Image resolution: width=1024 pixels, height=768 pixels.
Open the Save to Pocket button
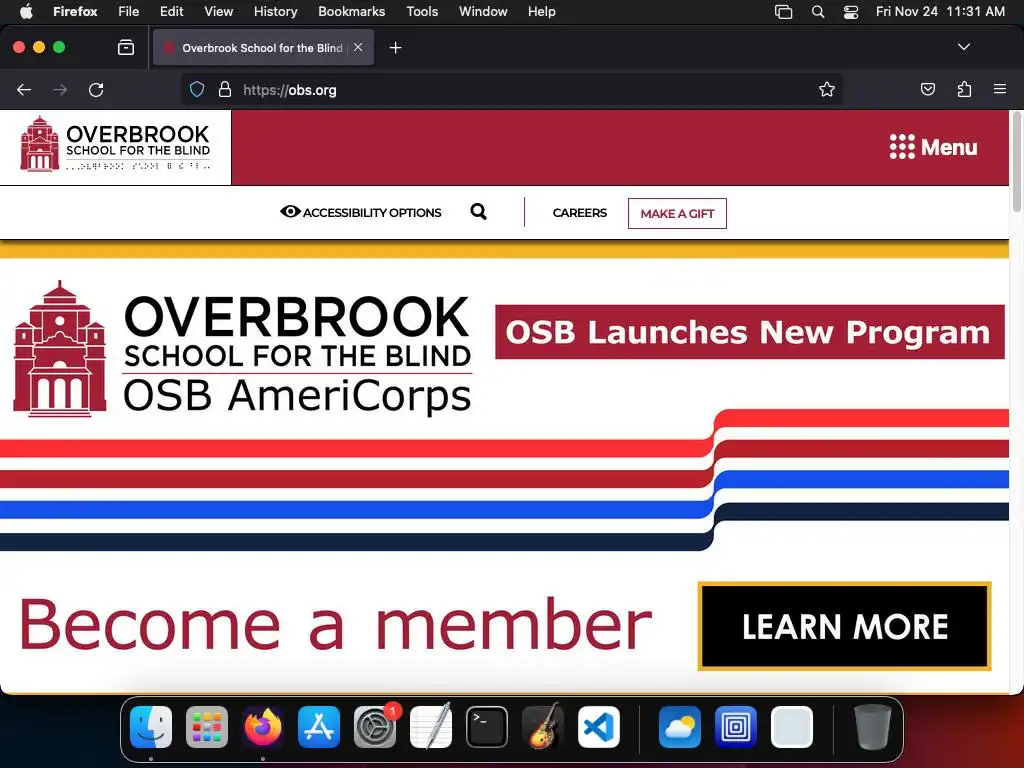(x=927, y=89)
